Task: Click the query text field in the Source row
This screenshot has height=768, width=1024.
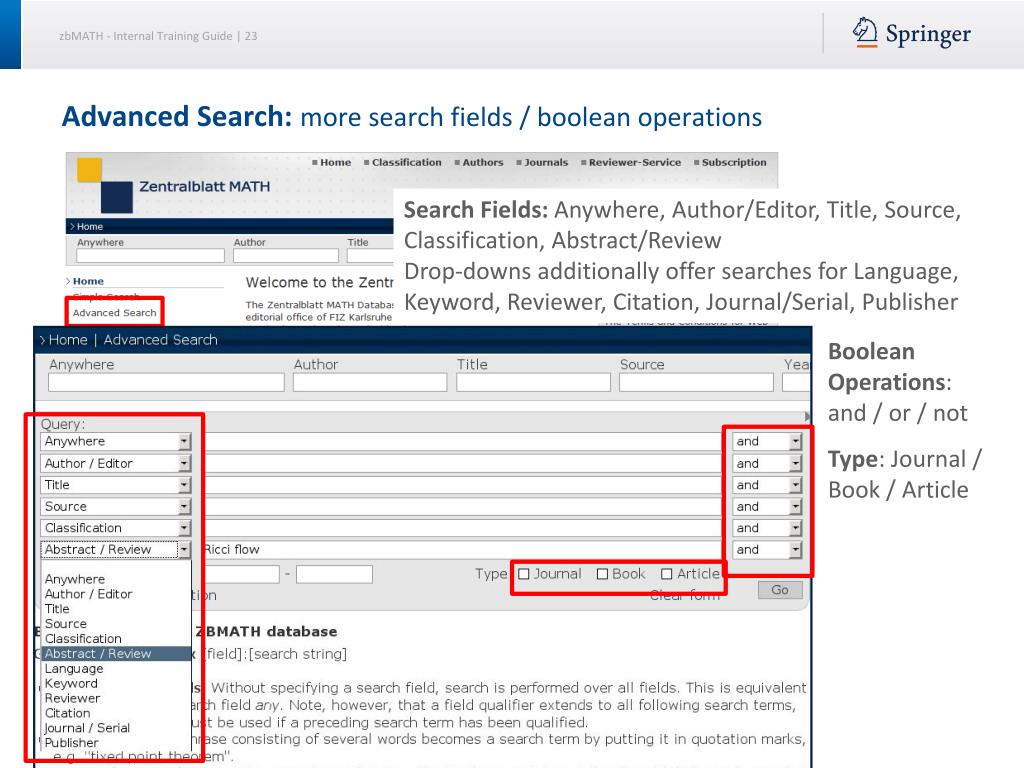Action: point(462,506)
